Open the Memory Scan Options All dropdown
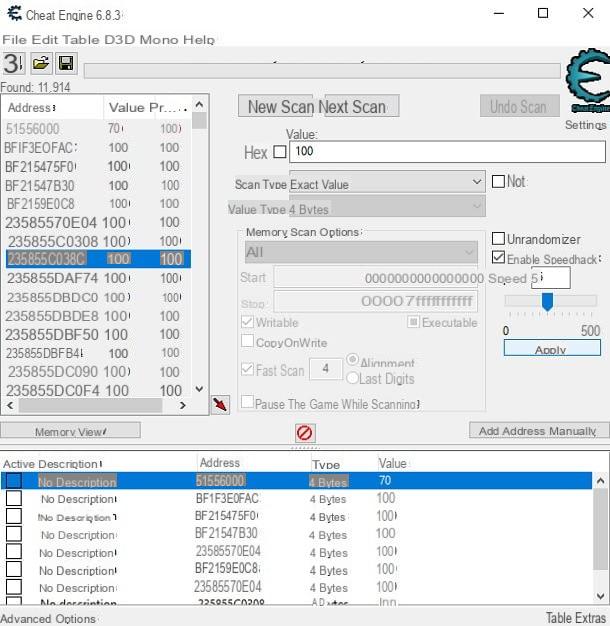This screenshot has width=610, height=626. point(361,252)
